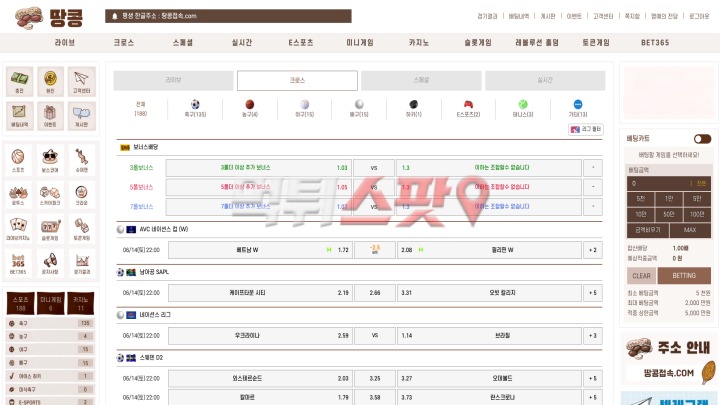Viewport: 720px width, 405px height.
Task: Open the speech bubbles board icon
Action: 81,115
